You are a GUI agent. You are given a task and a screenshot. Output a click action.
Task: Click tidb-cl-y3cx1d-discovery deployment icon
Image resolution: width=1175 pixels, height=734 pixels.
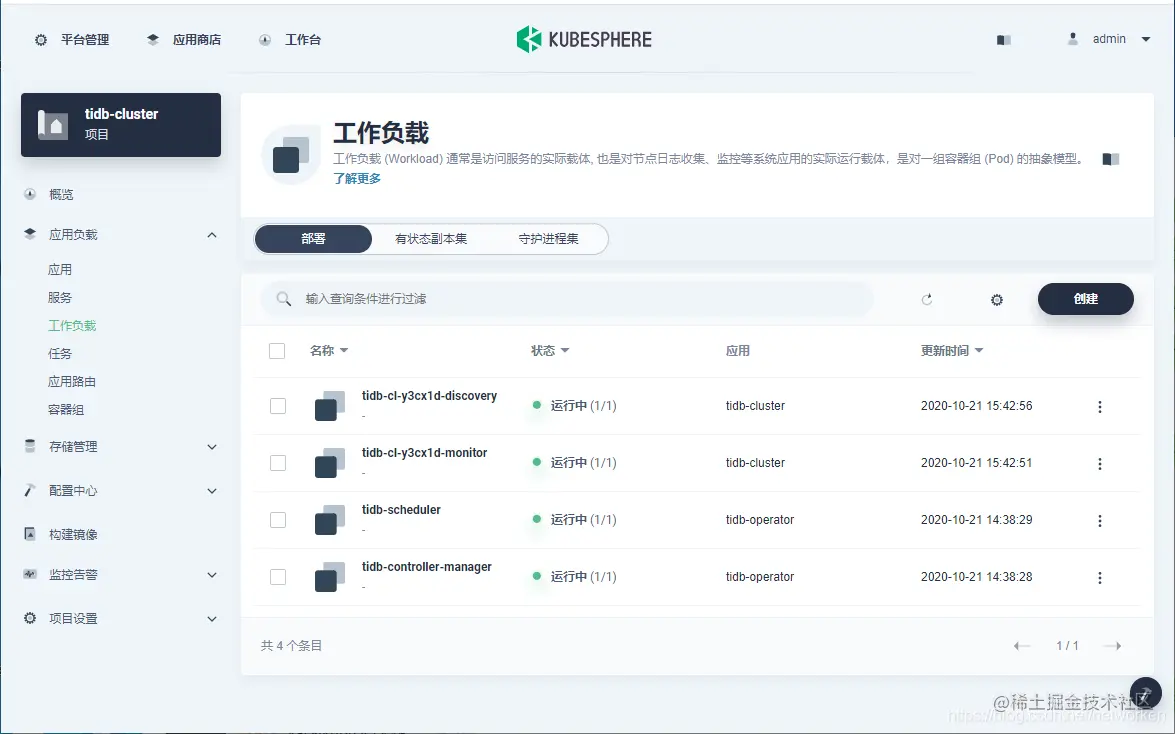click(x=330, y=406)
